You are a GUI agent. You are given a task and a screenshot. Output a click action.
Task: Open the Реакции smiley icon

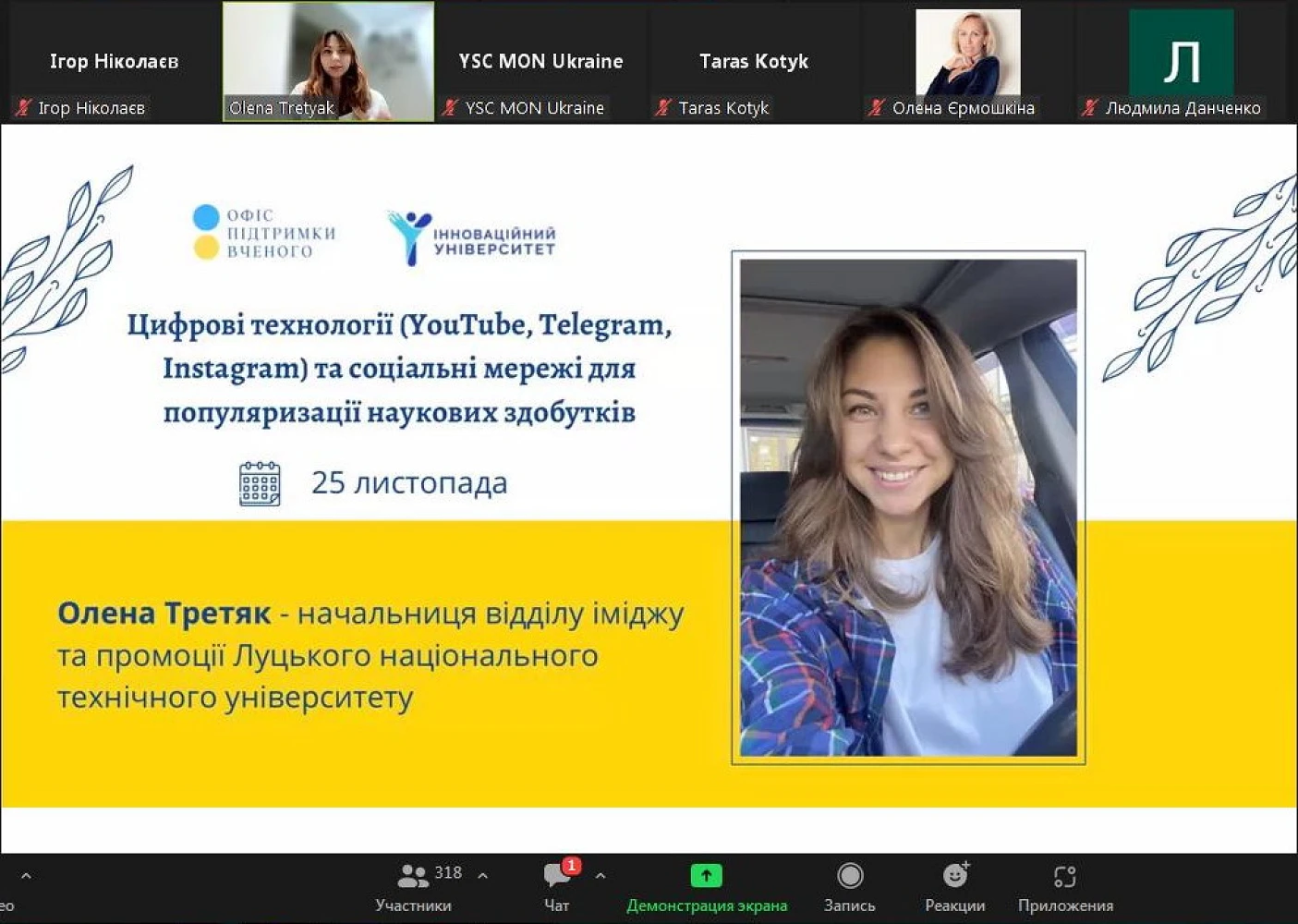(x=954, y=875)
